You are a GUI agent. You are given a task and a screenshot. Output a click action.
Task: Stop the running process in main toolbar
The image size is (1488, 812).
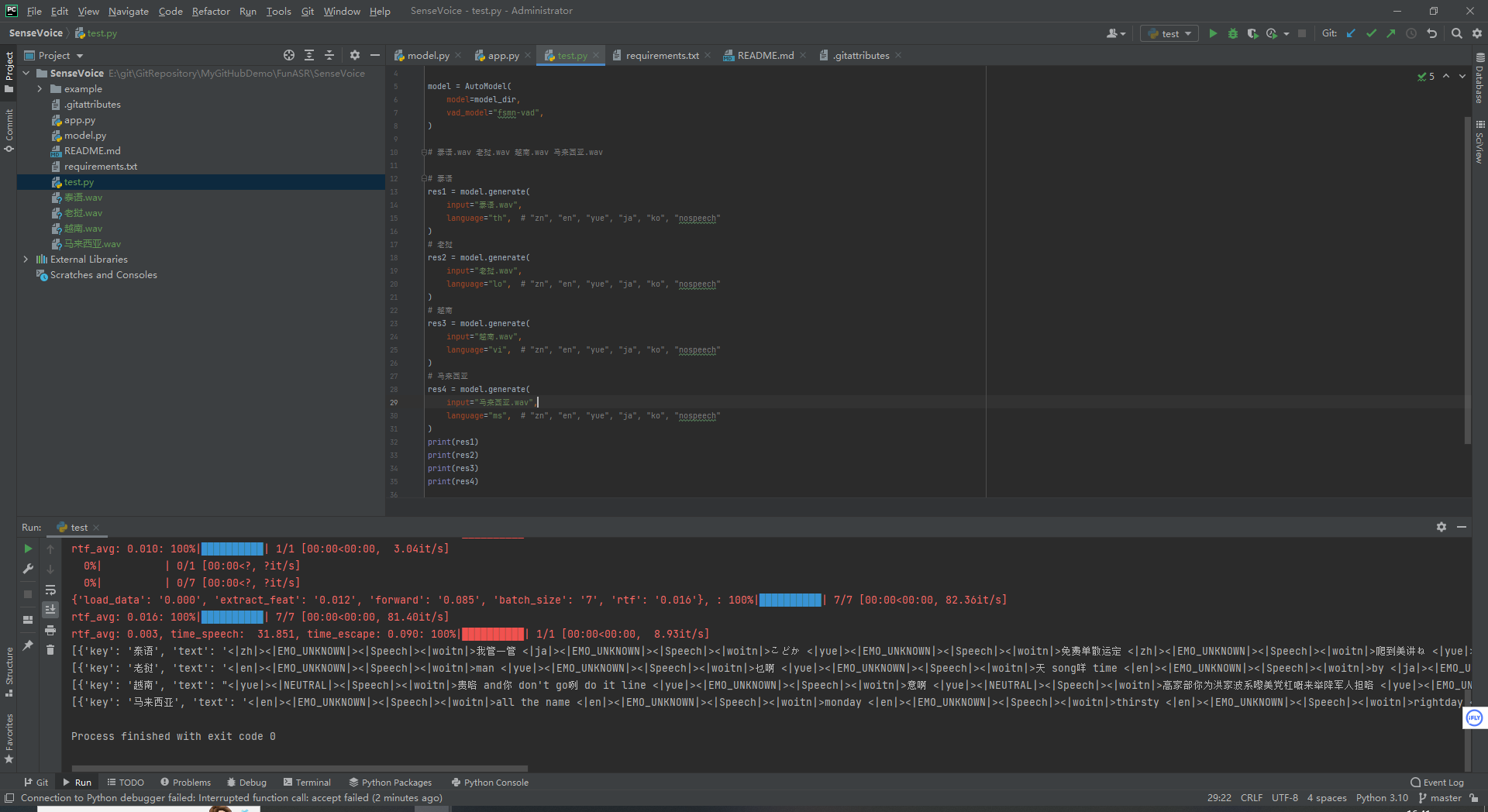1302,33
